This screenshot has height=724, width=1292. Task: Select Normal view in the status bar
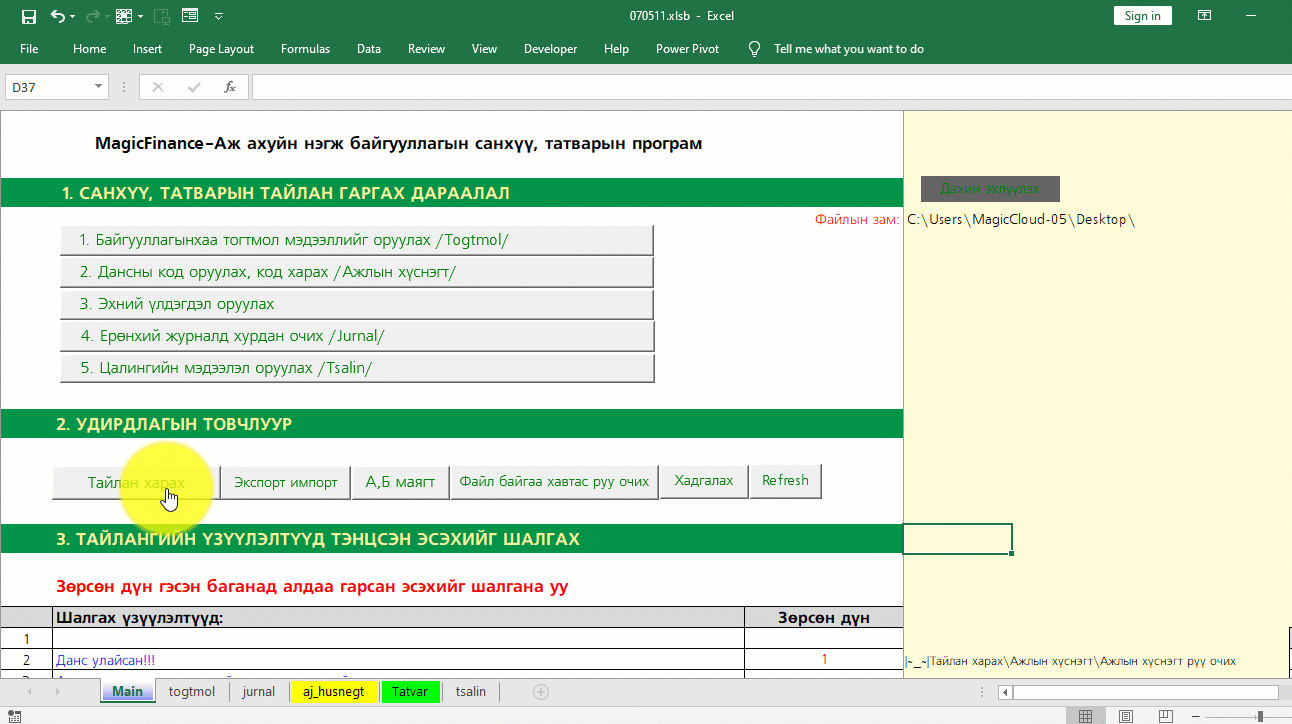(x=1085, y=716)
